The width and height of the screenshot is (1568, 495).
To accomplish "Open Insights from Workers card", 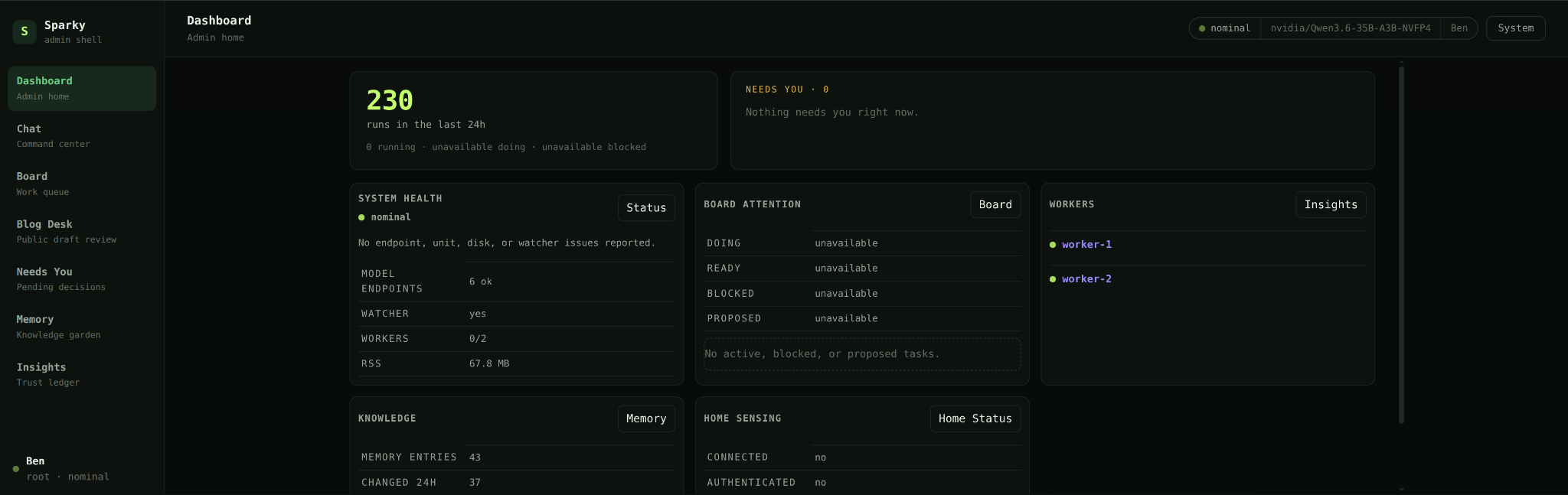I will point(1331,204).
